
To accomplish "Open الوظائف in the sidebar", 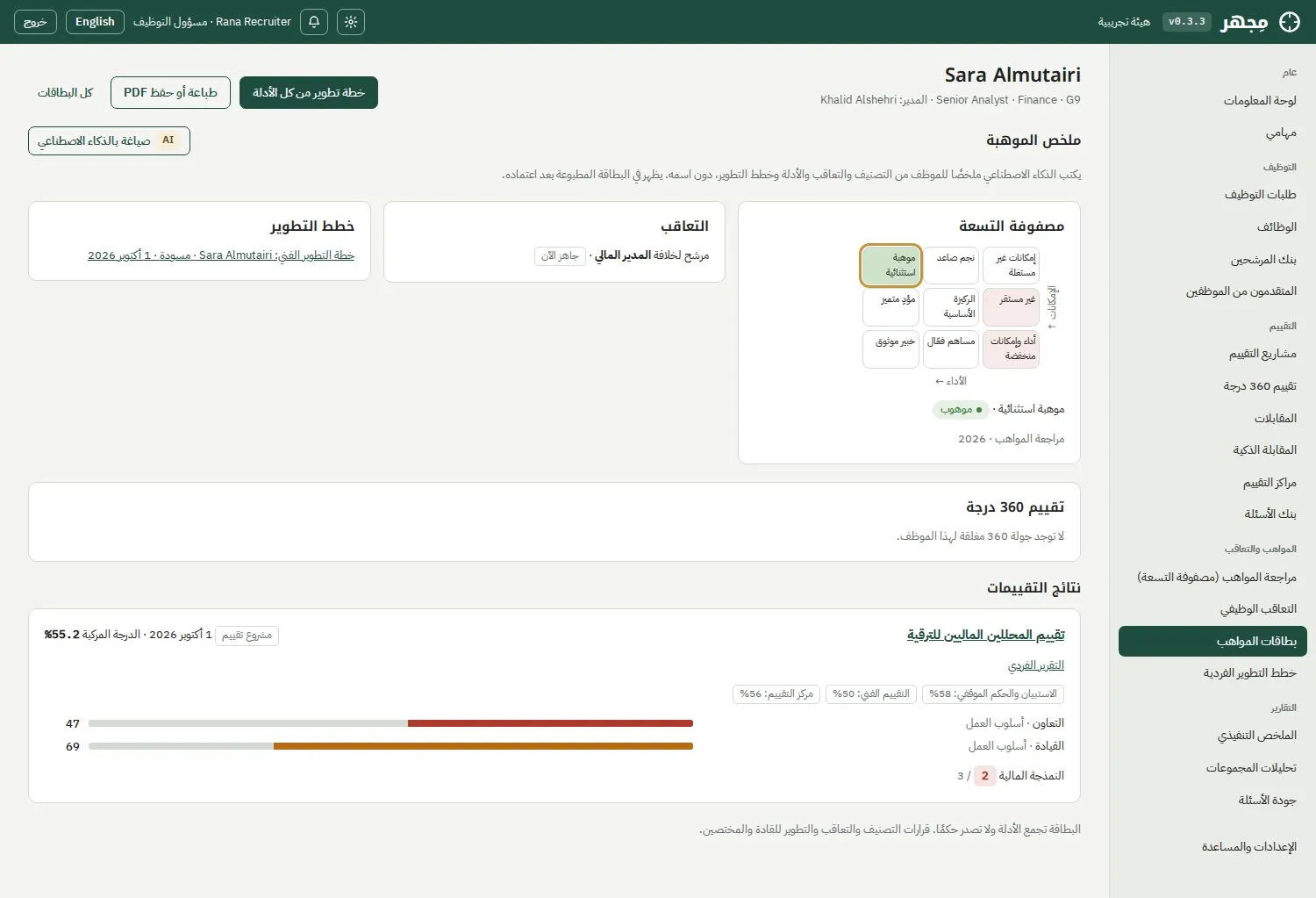I will (x=1212, y=226).
